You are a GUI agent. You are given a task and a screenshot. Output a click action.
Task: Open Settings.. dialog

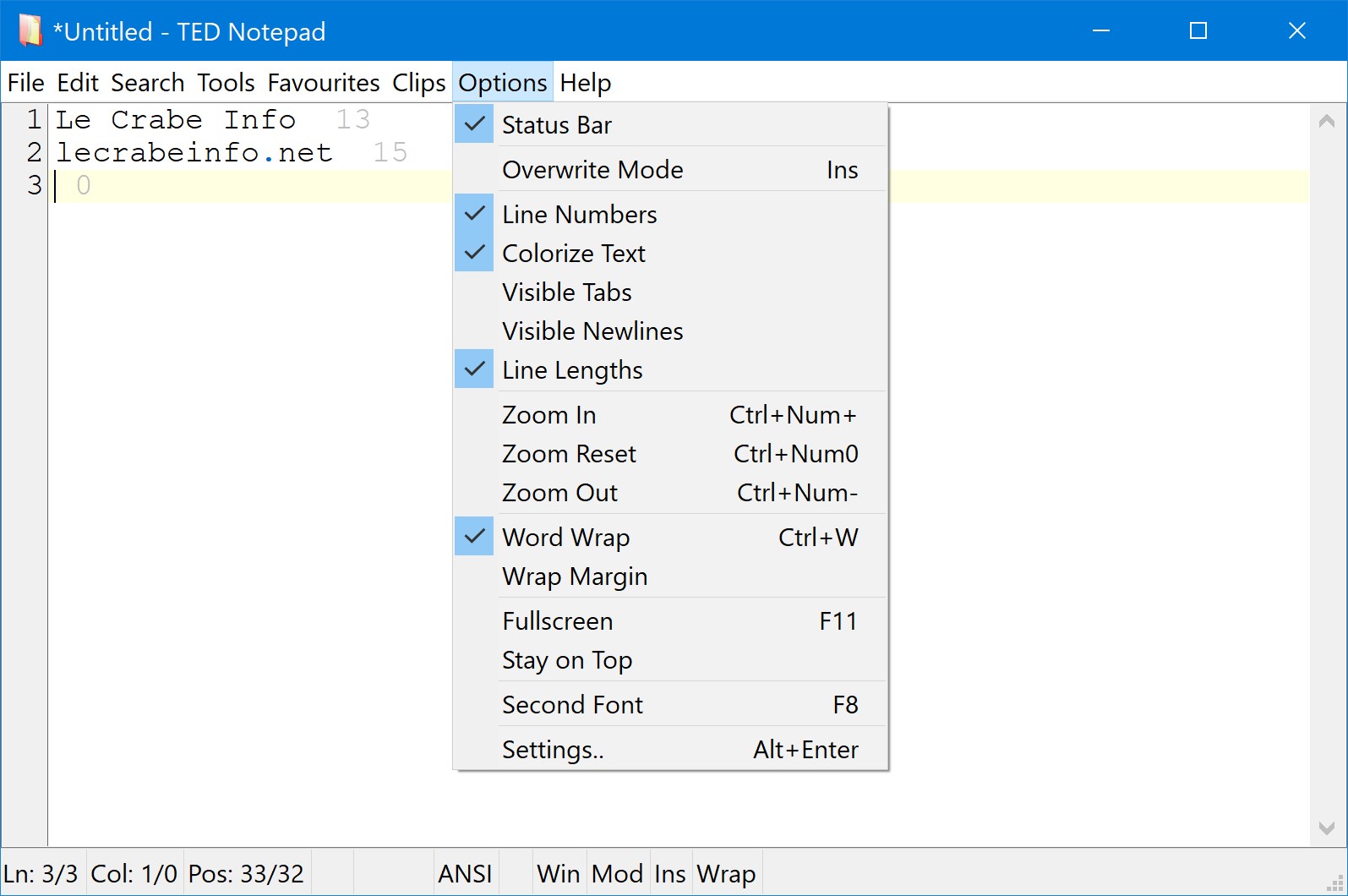[x=671, y=750]
